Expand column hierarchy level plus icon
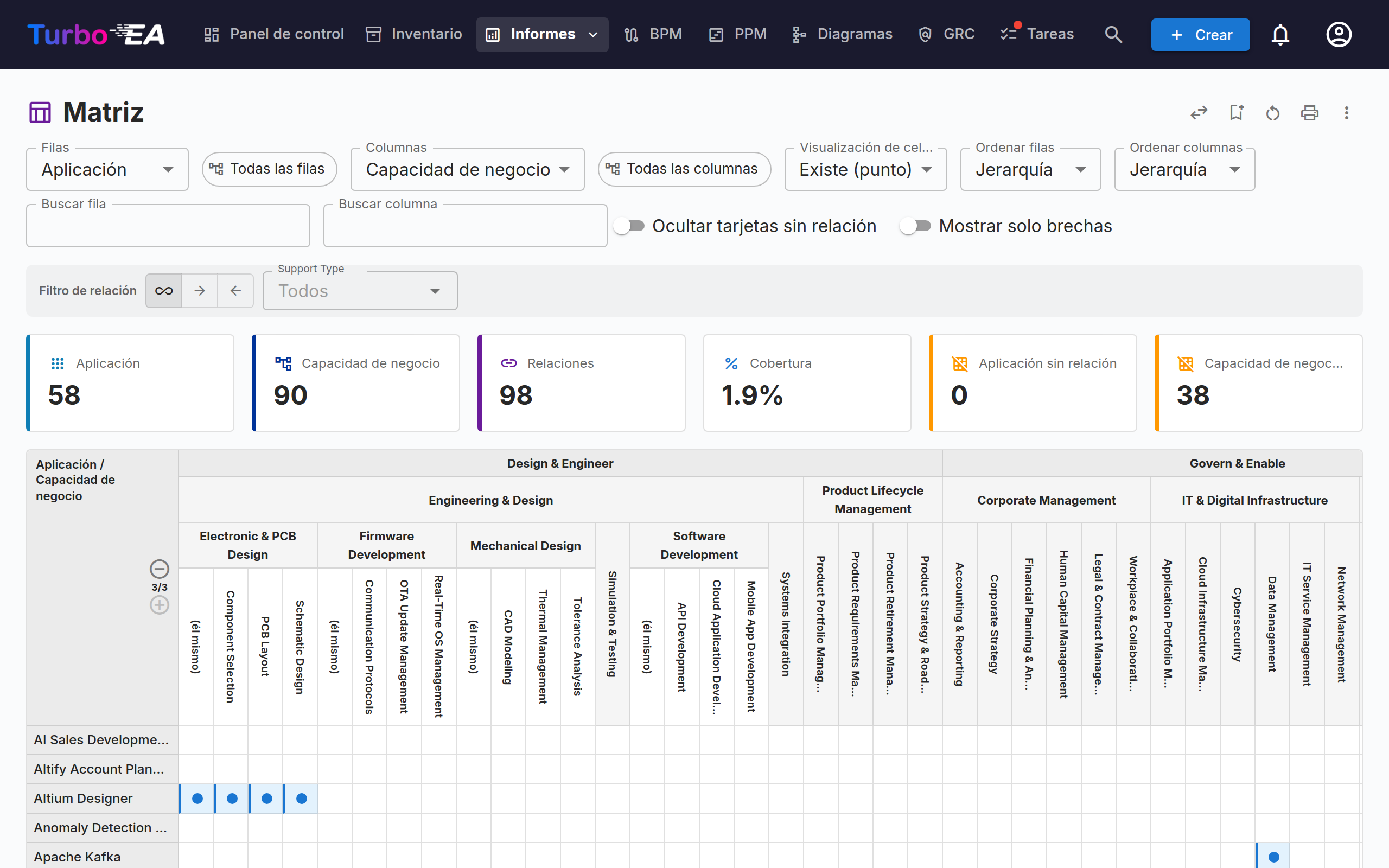1389x868 pixels. (x=159, y=605)
